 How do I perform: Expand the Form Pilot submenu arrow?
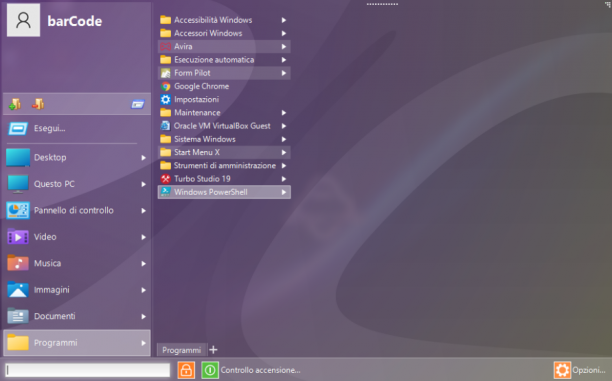284,73
